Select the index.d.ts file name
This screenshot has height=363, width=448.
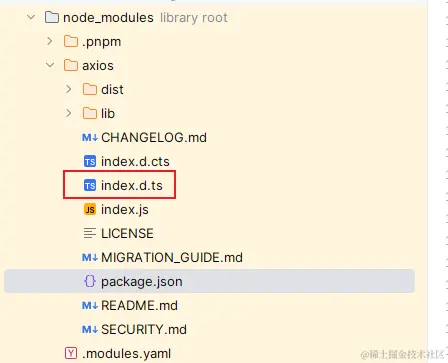(132, 185)
